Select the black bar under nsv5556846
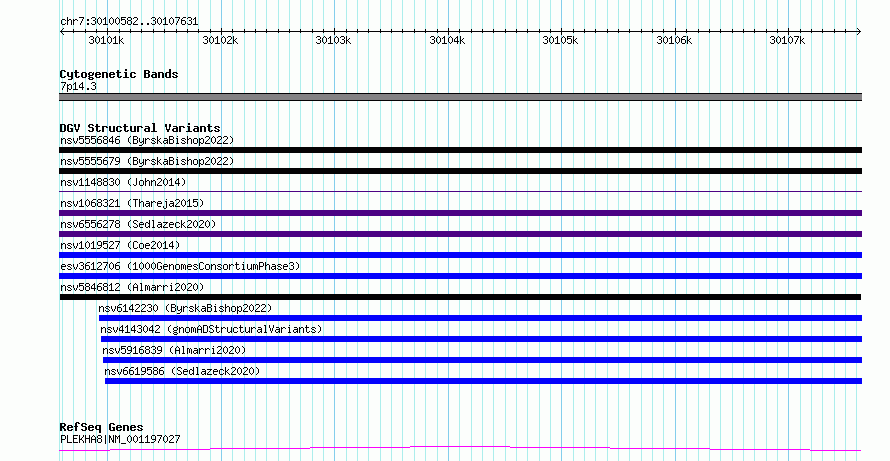890x461 pixels. (460, 150)
